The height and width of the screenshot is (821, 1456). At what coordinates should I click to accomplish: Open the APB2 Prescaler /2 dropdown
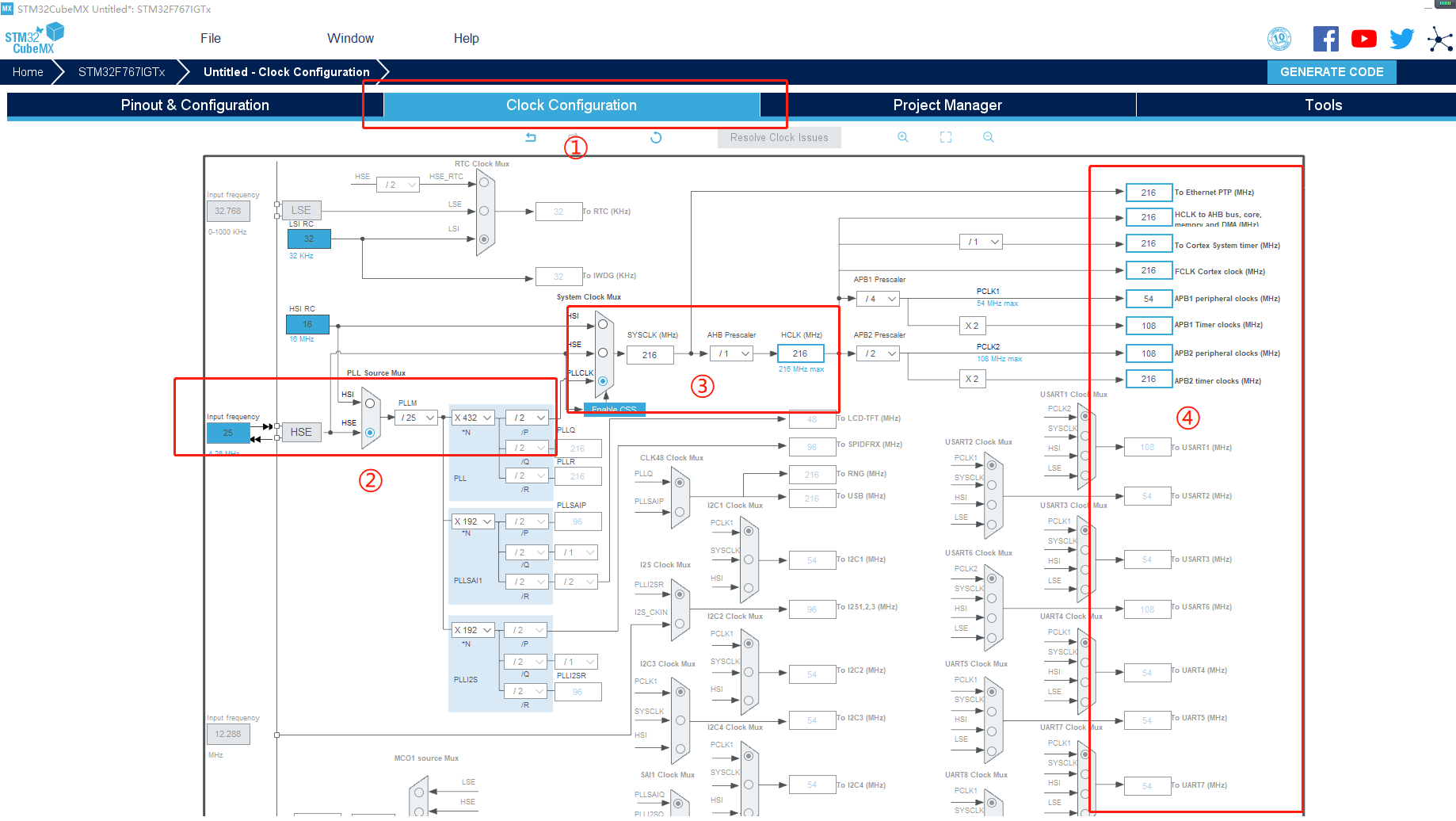point(878,353)
